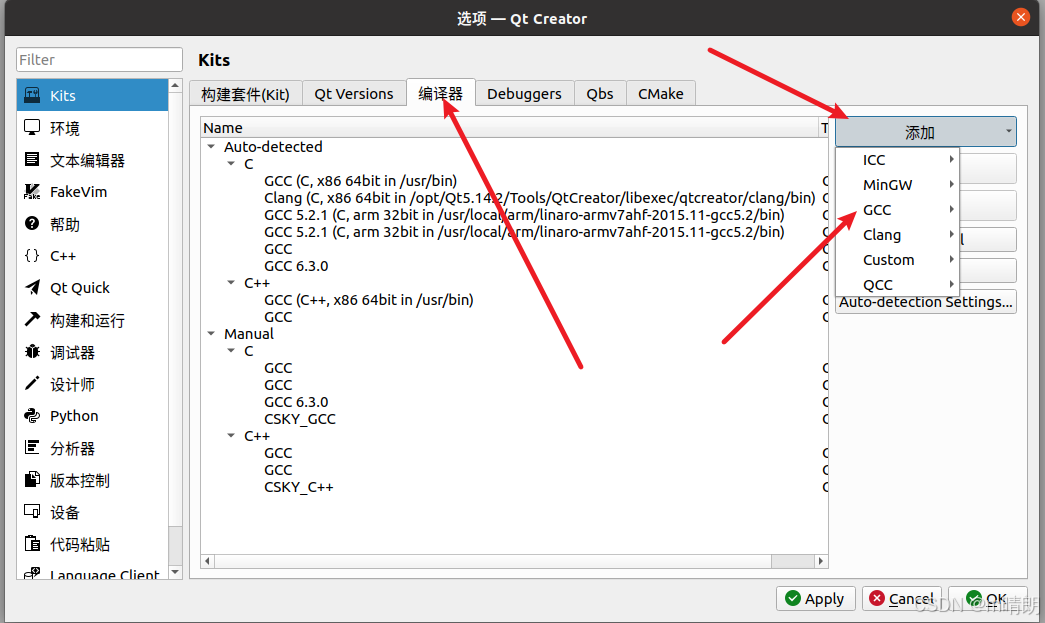This screenshot has width=1045, height=623.
Task: Collapse the C group under Manual
Action: coord(231,351)
